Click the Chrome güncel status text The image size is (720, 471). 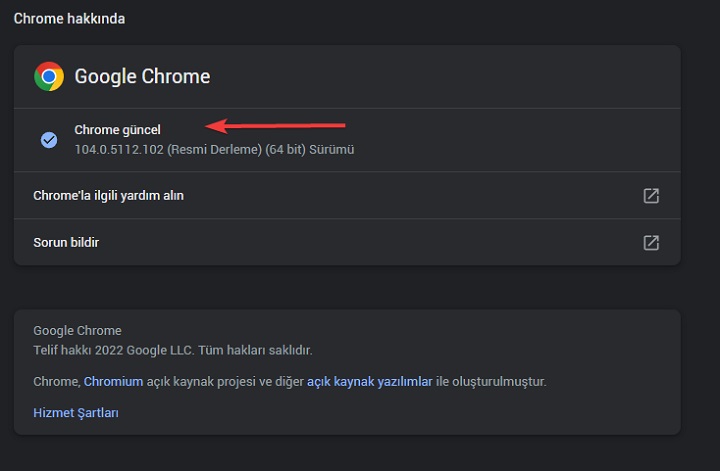pos(118,130)
